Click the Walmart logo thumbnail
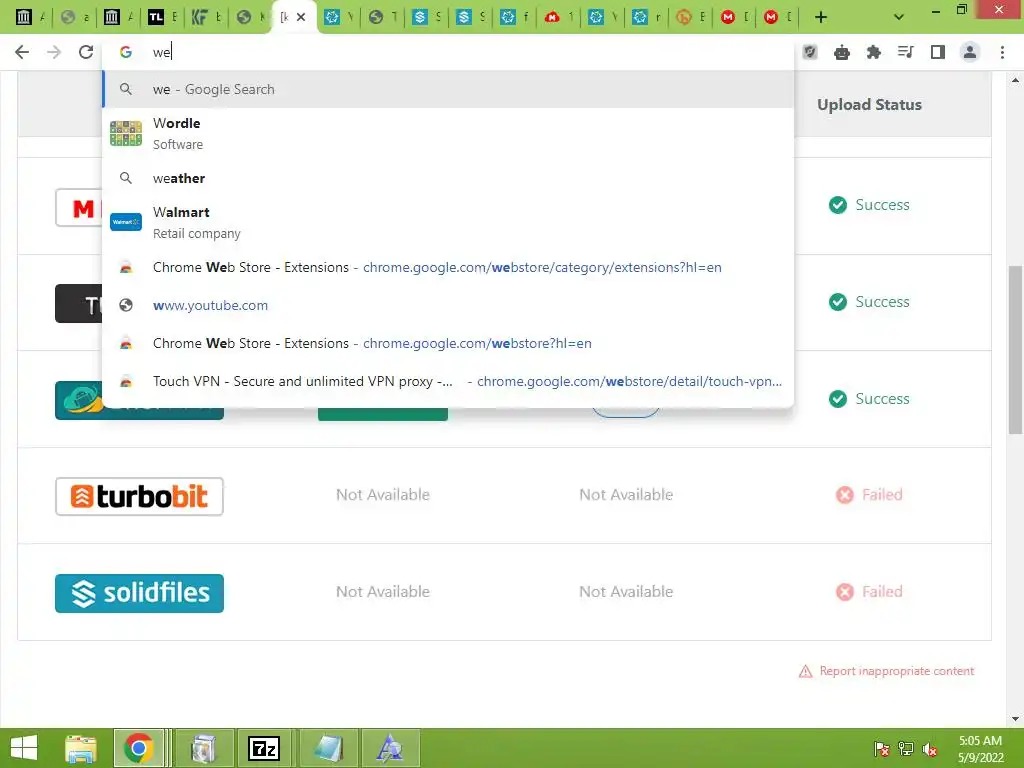Viewport: 1024px width, 768px height. 126,222
